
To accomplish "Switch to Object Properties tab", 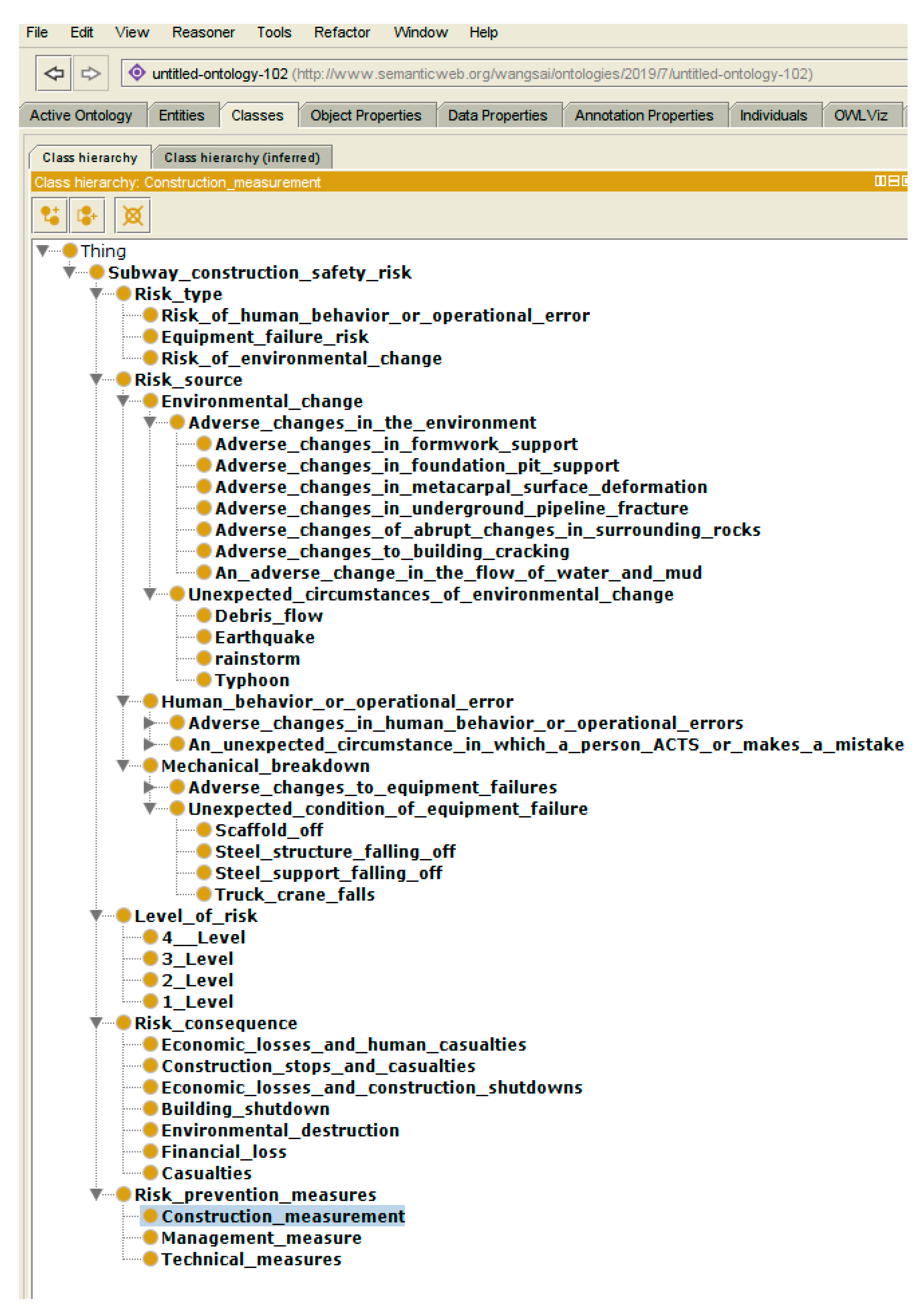I will tap(365, 115).
